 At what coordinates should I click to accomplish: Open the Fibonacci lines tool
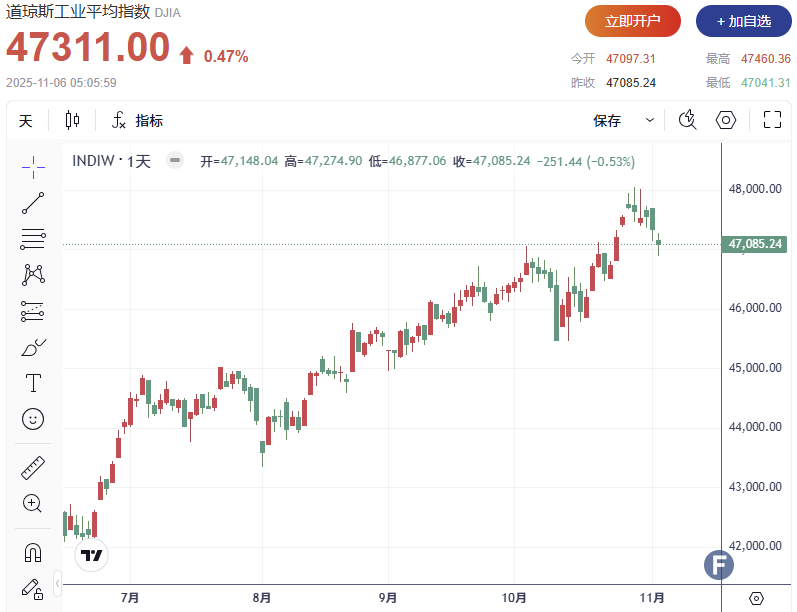33,239
